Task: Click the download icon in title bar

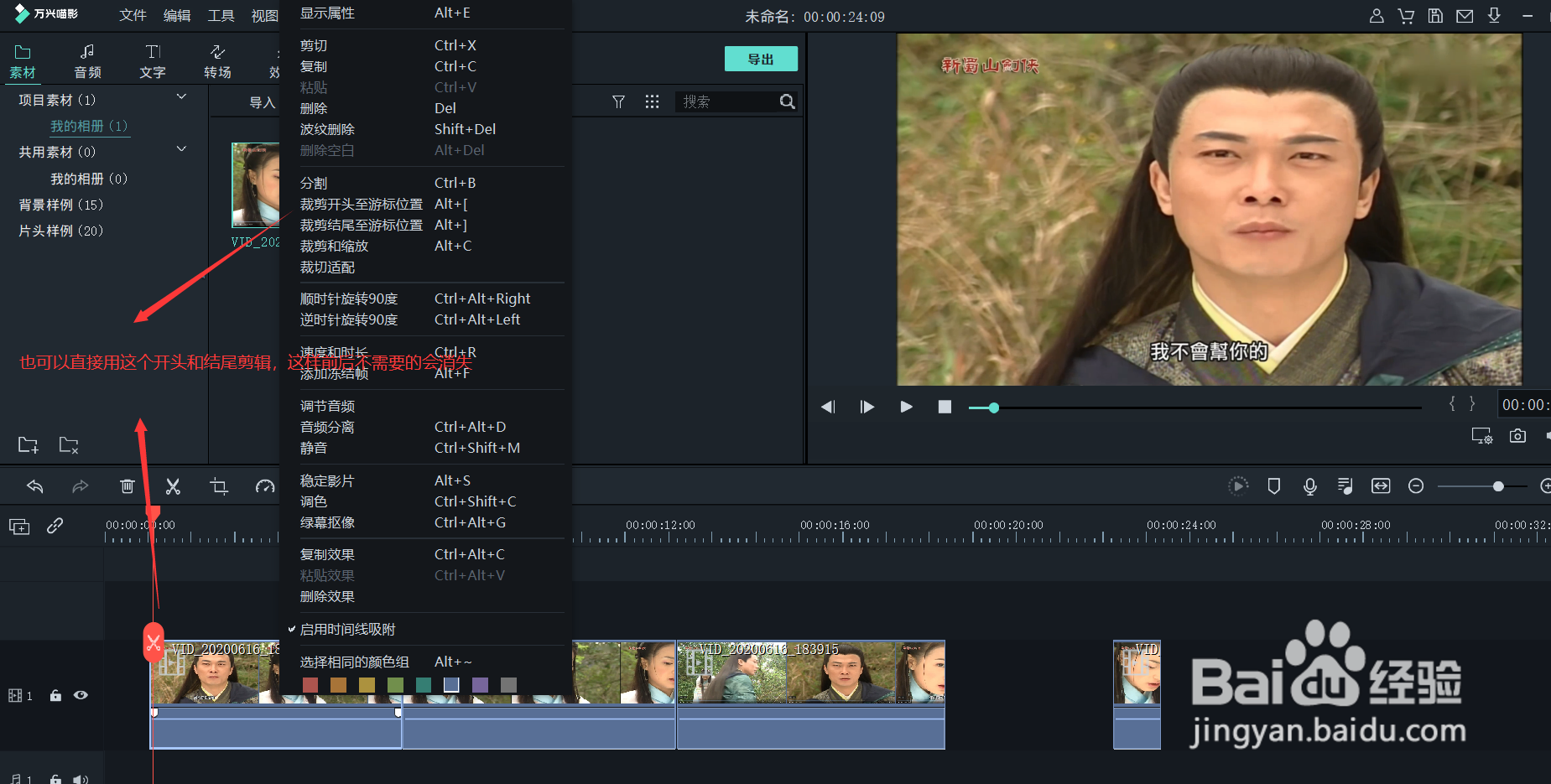Action: coord(1494,16)
